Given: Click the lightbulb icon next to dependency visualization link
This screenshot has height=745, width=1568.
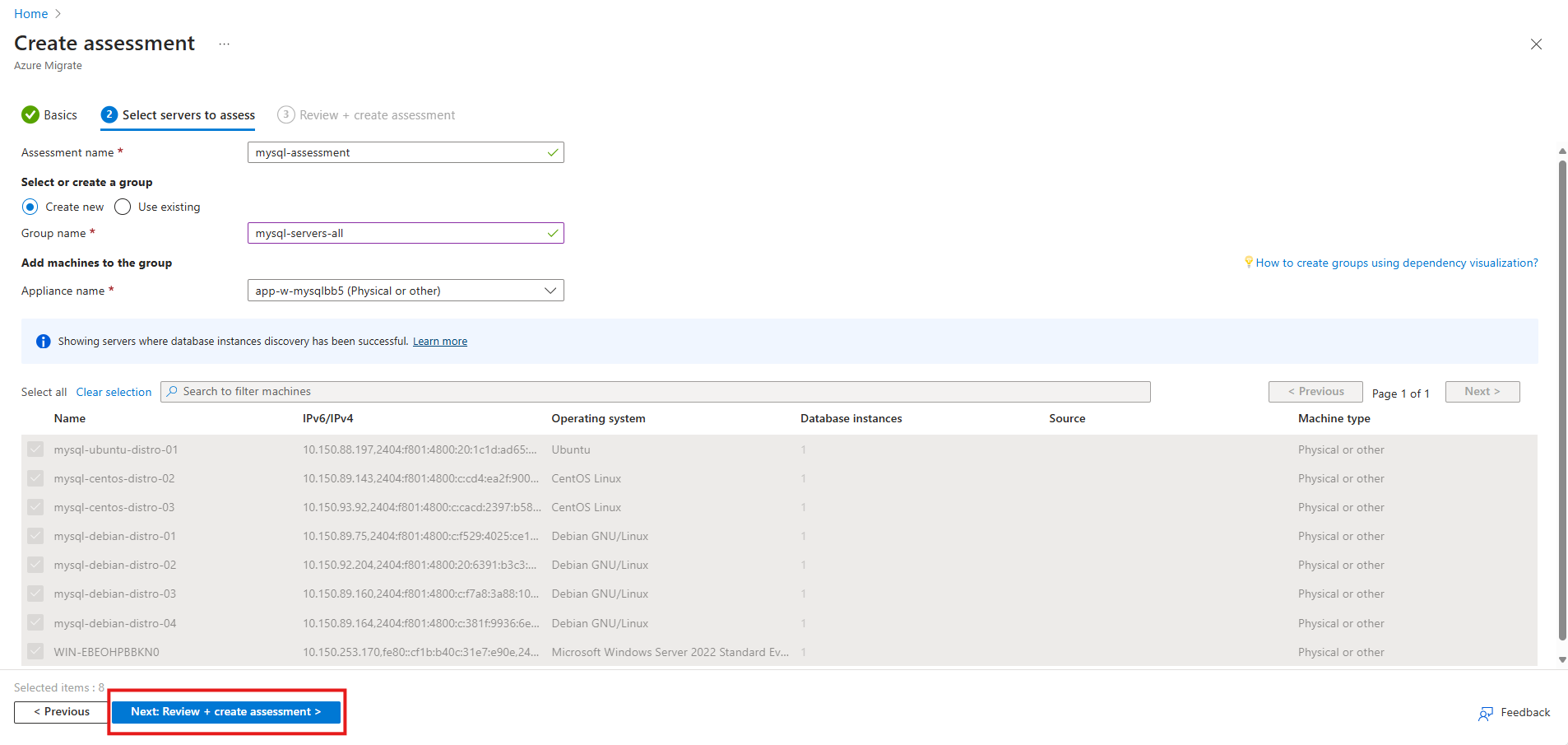Looking at the screenshot, I should [1249, 262].
